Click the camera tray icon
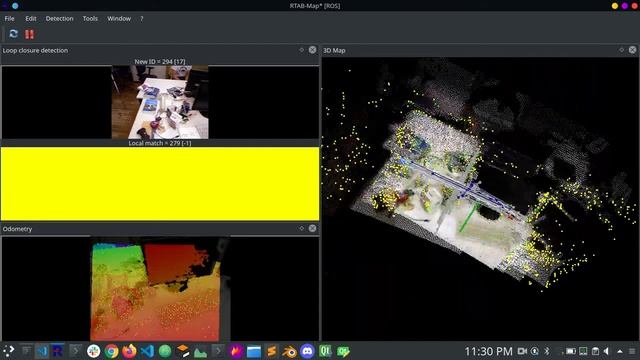640x360 pixels. tap(522, 351)
